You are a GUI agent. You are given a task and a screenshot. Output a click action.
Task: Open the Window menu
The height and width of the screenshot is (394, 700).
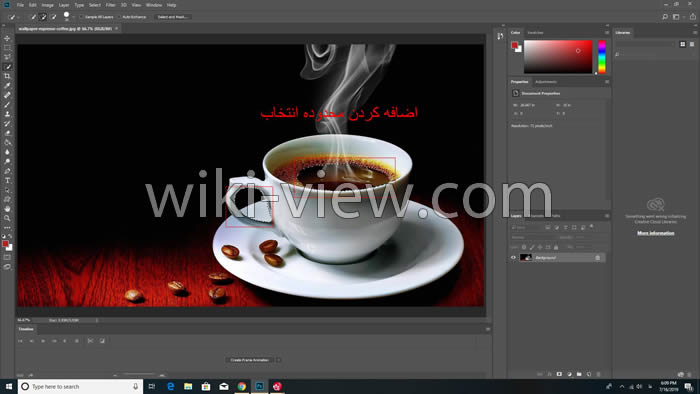tap(154, 5)
